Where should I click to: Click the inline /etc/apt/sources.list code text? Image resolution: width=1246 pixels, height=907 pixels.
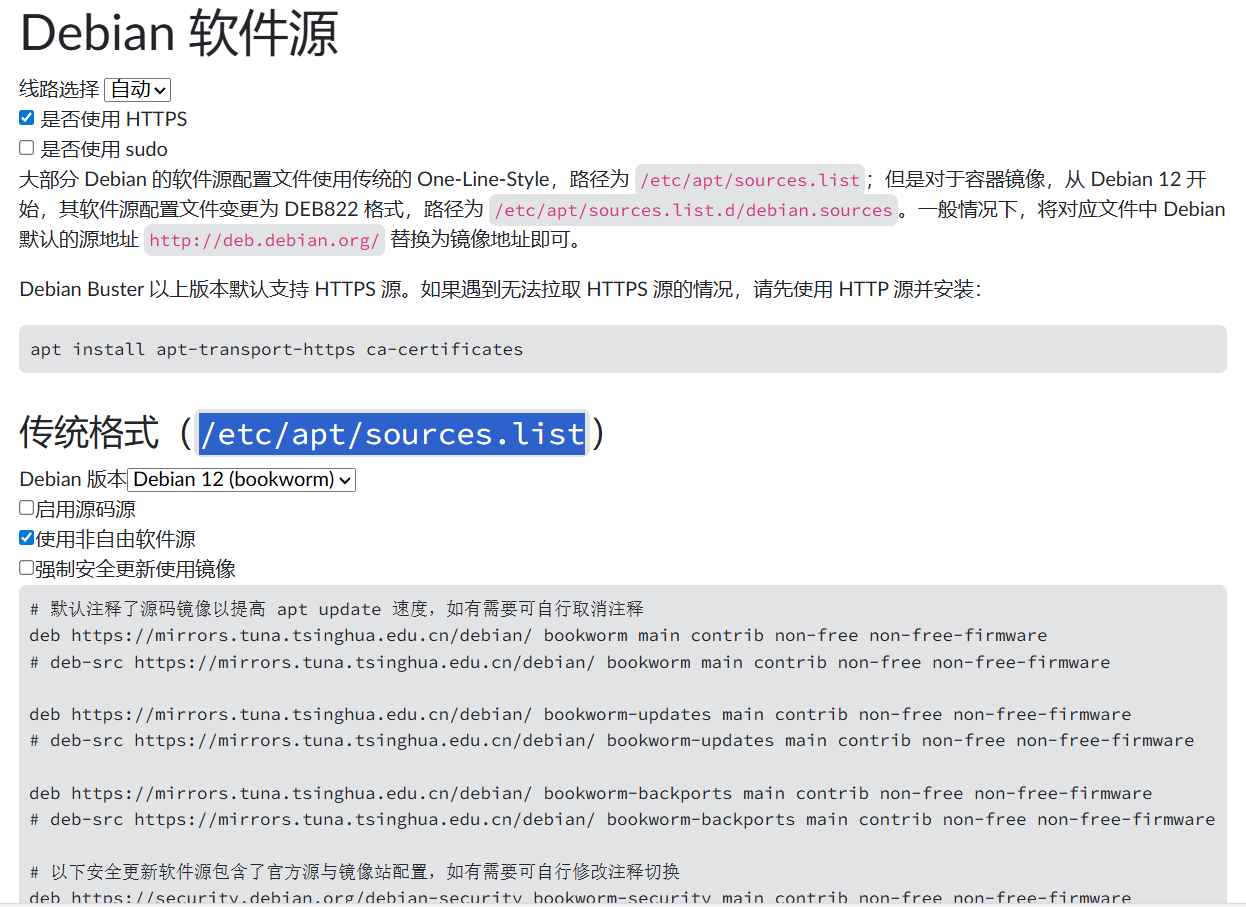tap(749, 179)
